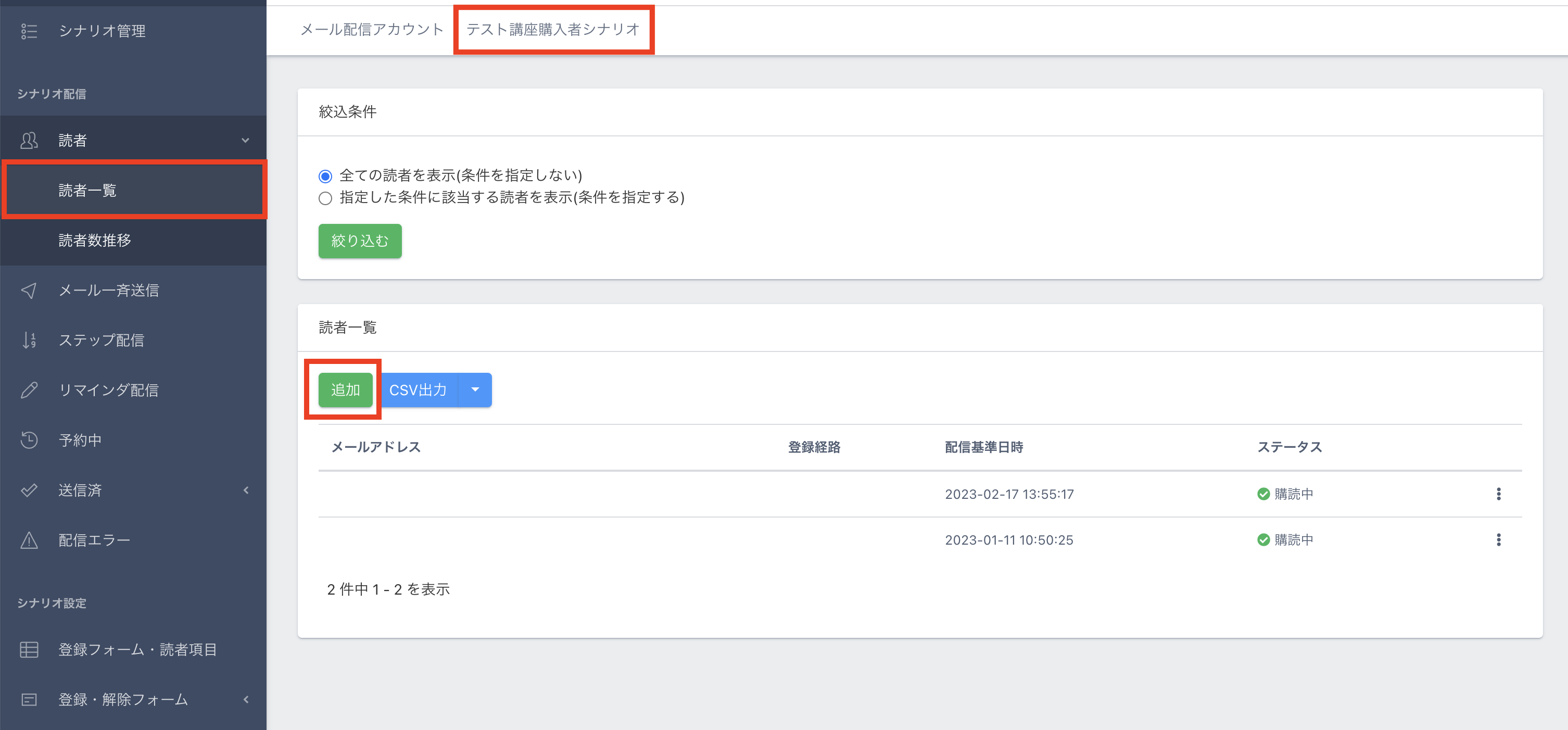This screenshot has height=730, width=1568.
Task: Select 全ての読者を表示 radio option
Action: (325, 177)
